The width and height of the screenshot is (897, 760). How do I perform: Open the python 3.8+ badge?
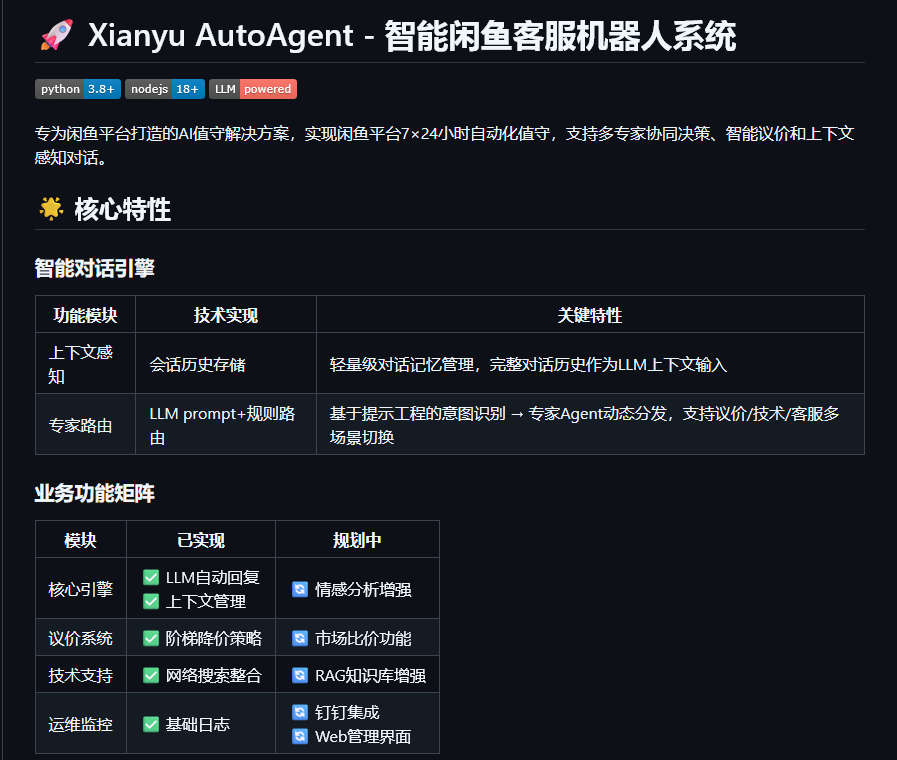click(x=78, y=89)
